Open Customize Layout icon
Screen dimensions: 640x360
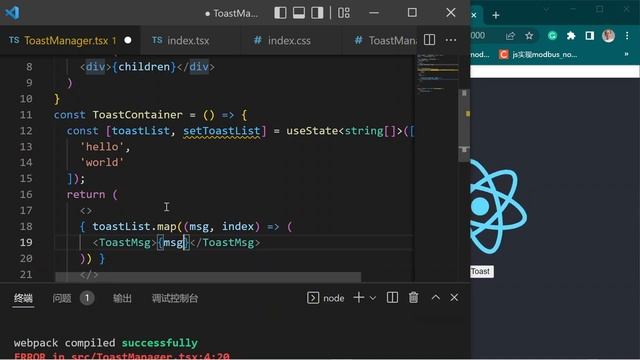point(344,13)
